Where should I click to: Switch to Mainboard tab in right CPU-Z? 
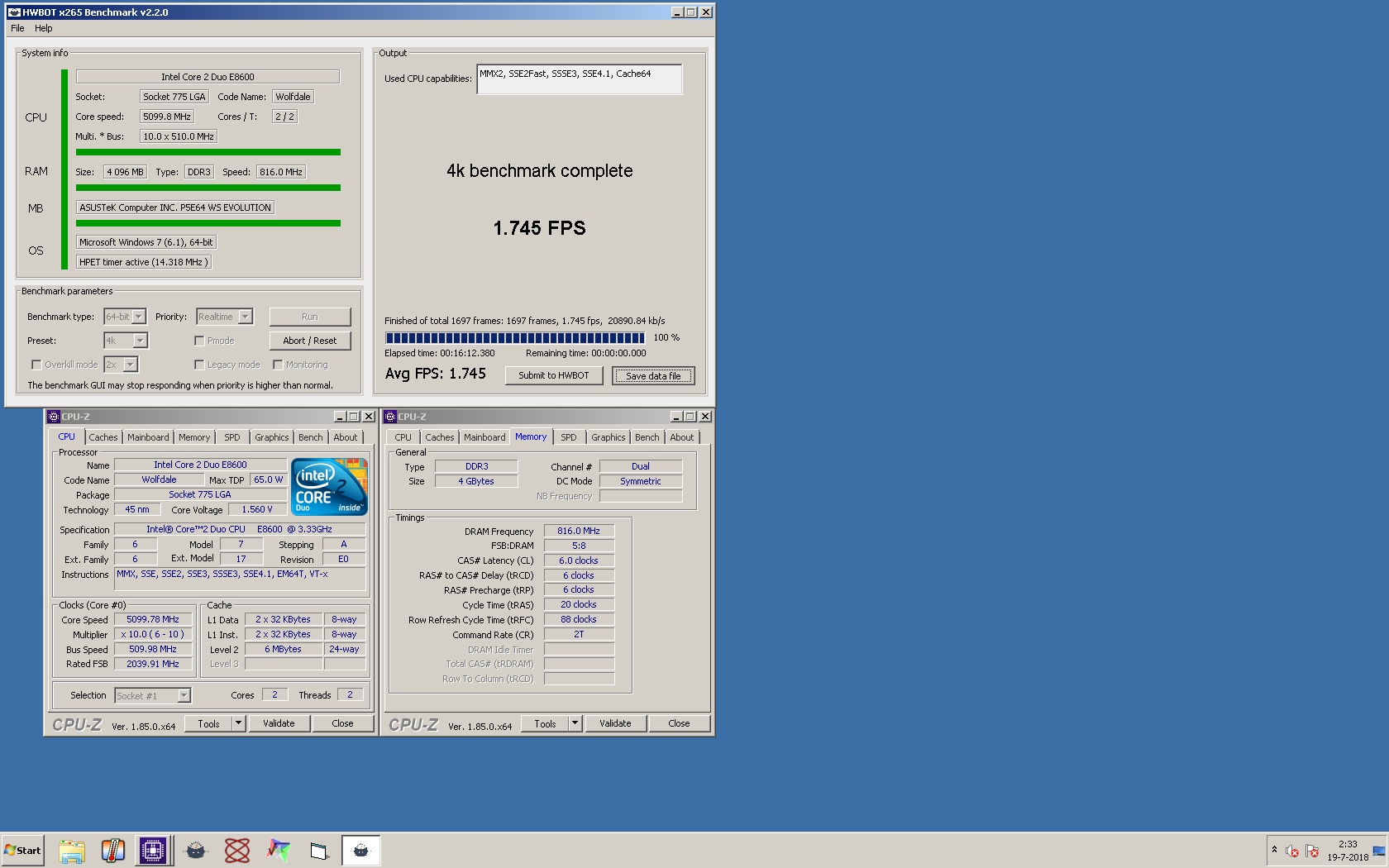pyautogui.click(x=484, y=437)
